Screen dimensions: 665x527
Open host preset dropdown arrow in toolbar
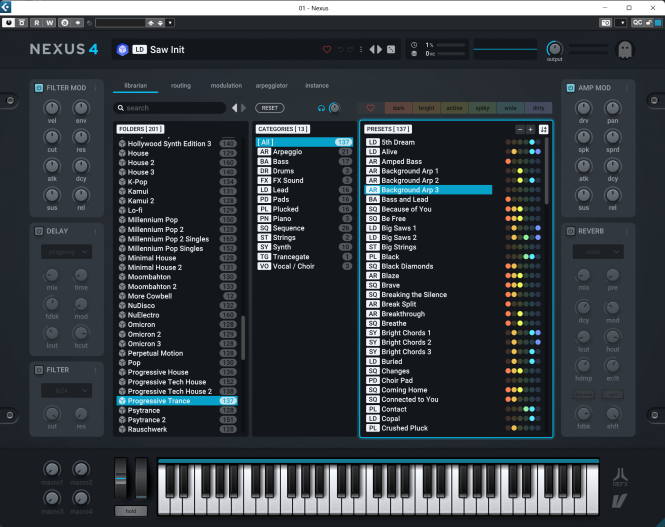(x=170, y=23)
